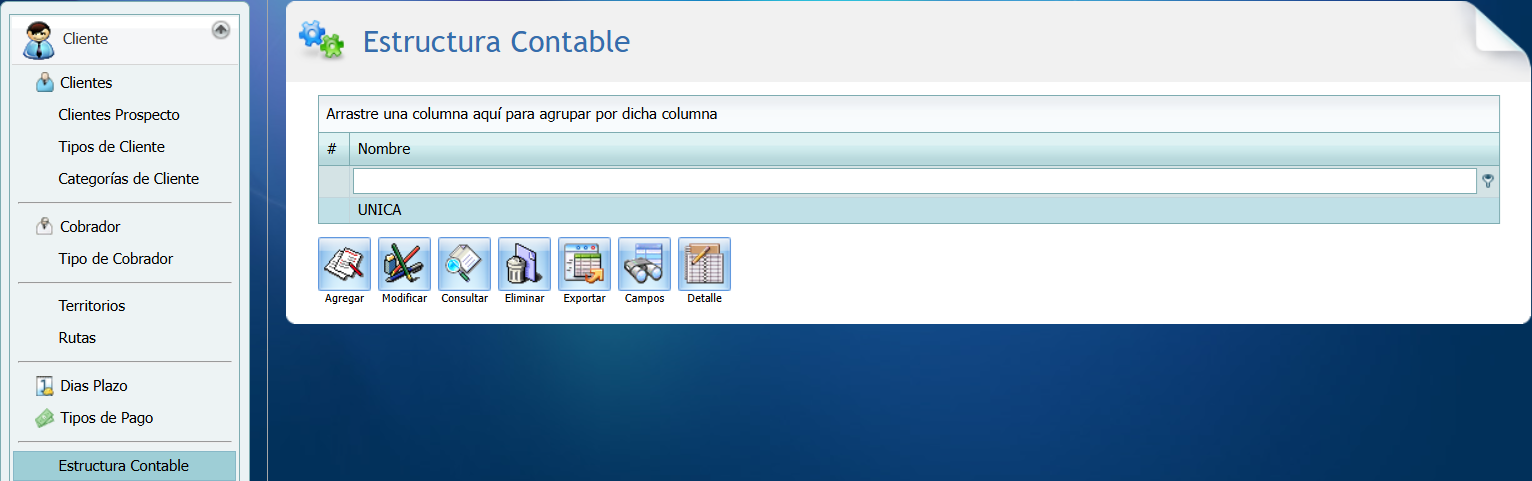Click the Cliente panel header title
Image resolution: width=1532 pixels, height=481 pixels.
pyautogui.click(x=85, y=39)
